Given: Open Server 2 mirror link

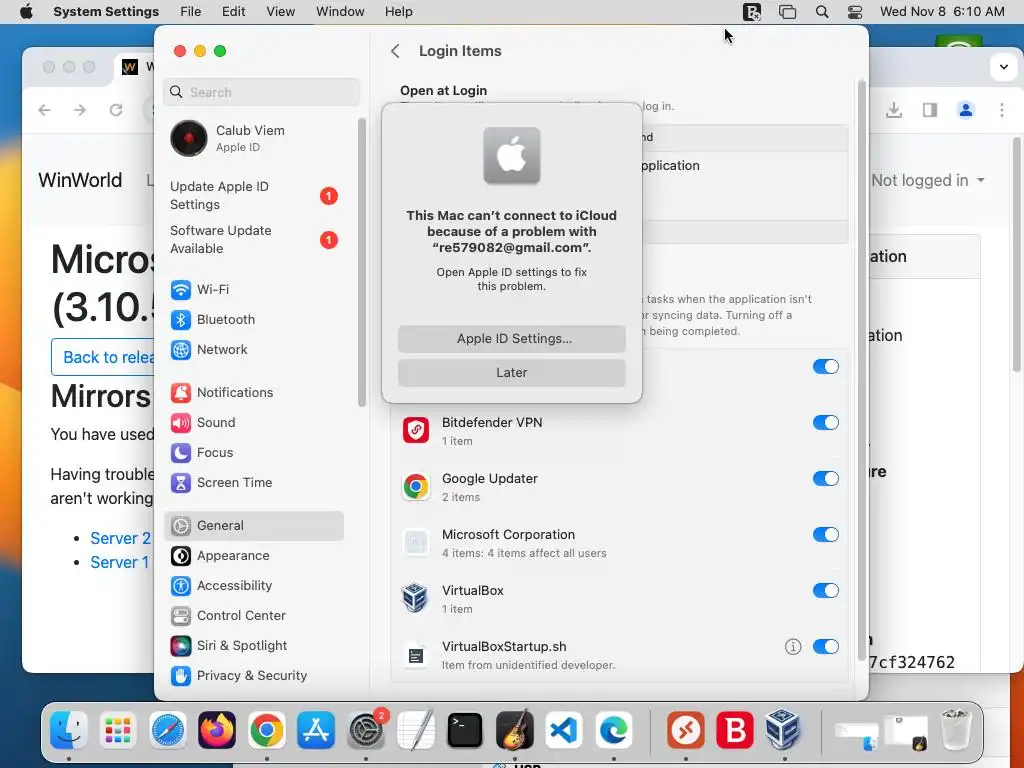Looking at the screenshot, I should tap(120, 538).
